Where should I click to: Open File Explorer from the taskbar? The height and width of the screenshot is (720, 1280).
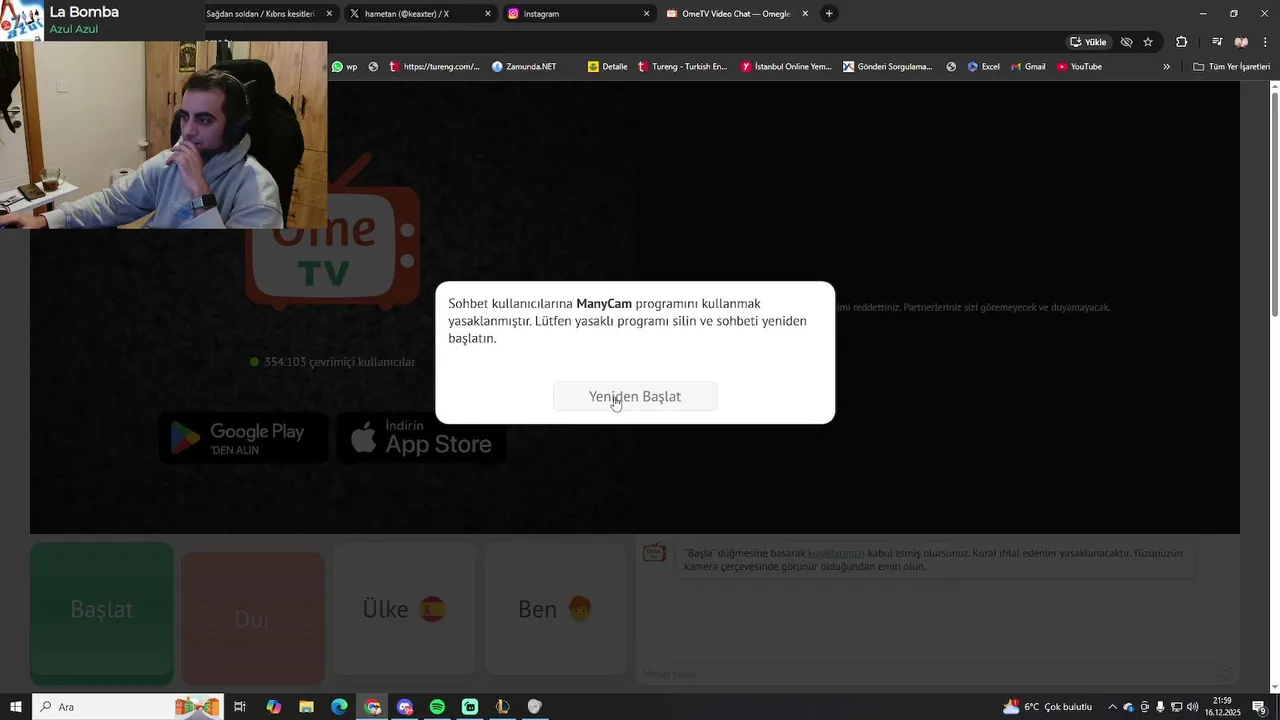307,707
